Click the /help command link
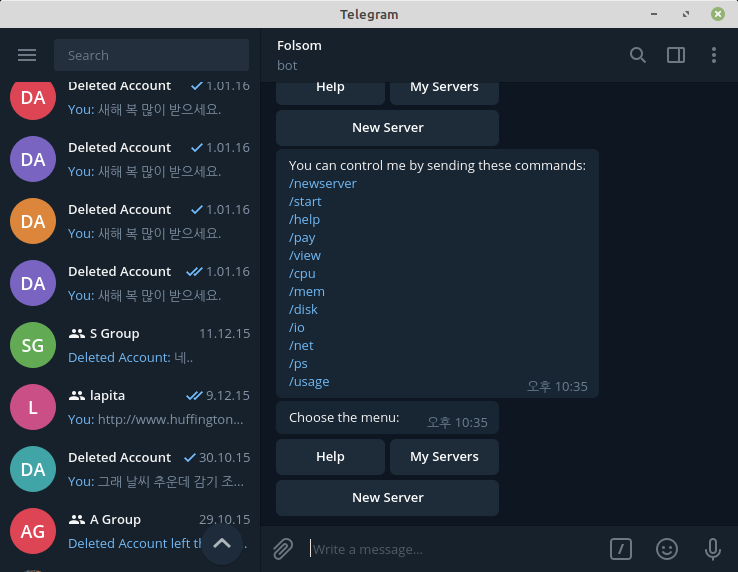 [x=304, y=219]
